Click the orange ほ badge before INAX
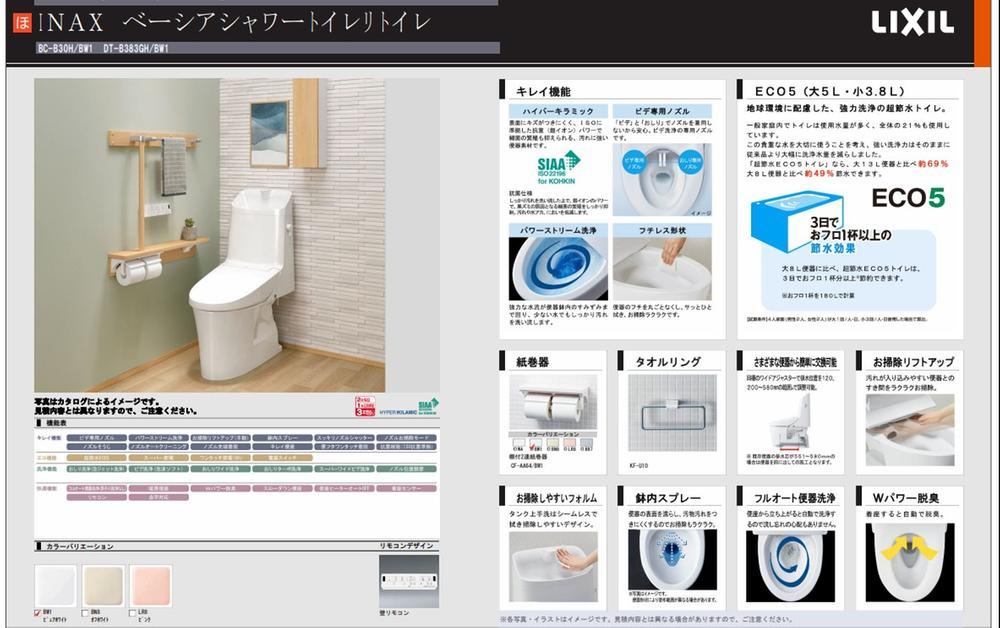This screenshot has height=628, width=1000. (22, 23)
